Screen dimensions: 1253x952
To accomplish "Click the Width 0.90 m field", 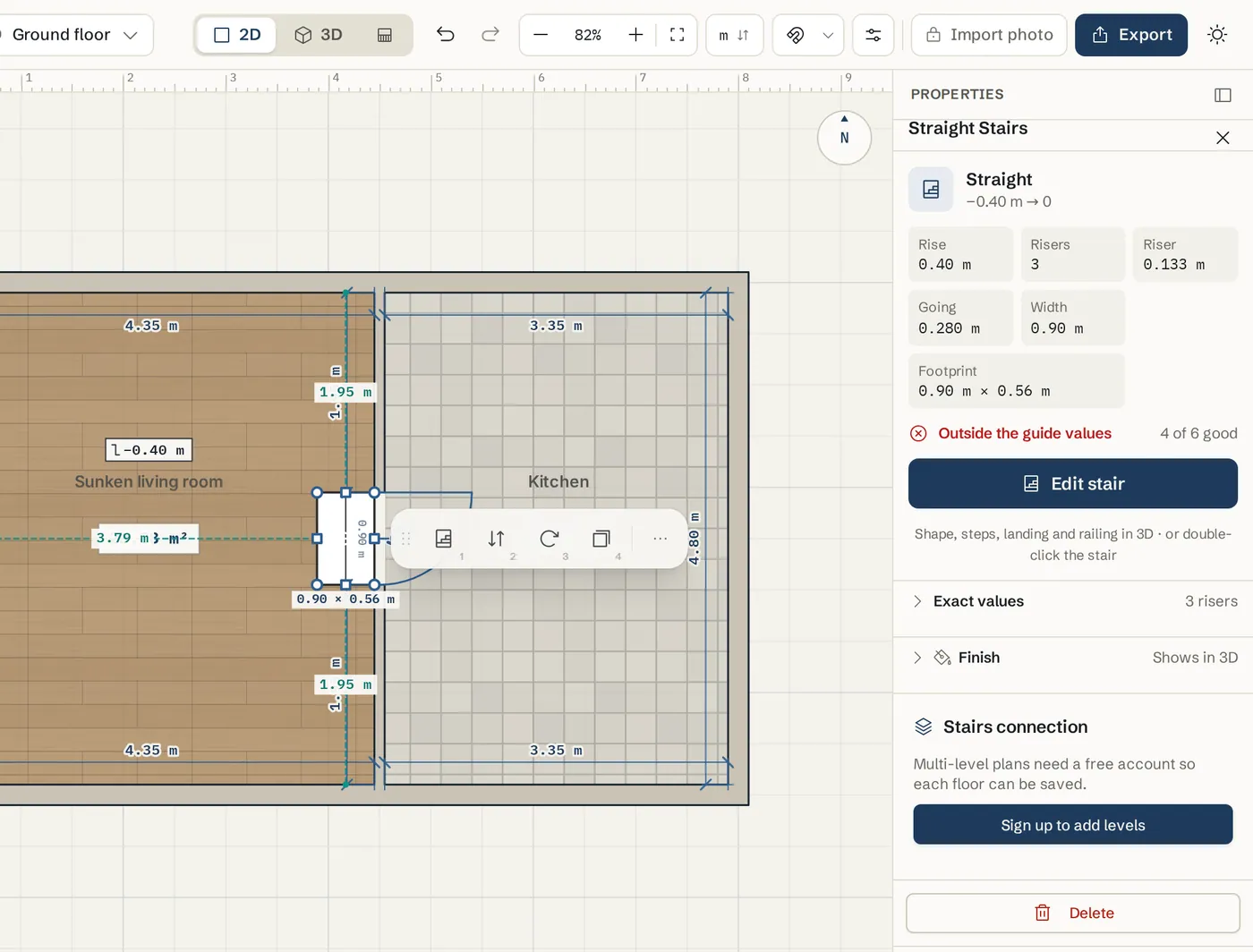I will pos(1072,318).
